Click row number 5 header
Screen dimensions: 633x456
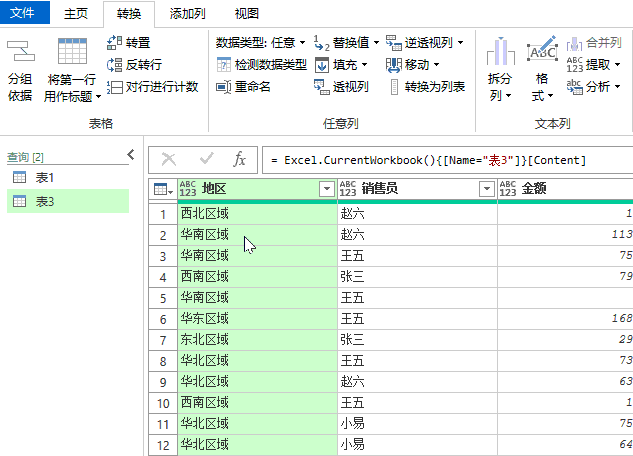(x=163, y=298)
